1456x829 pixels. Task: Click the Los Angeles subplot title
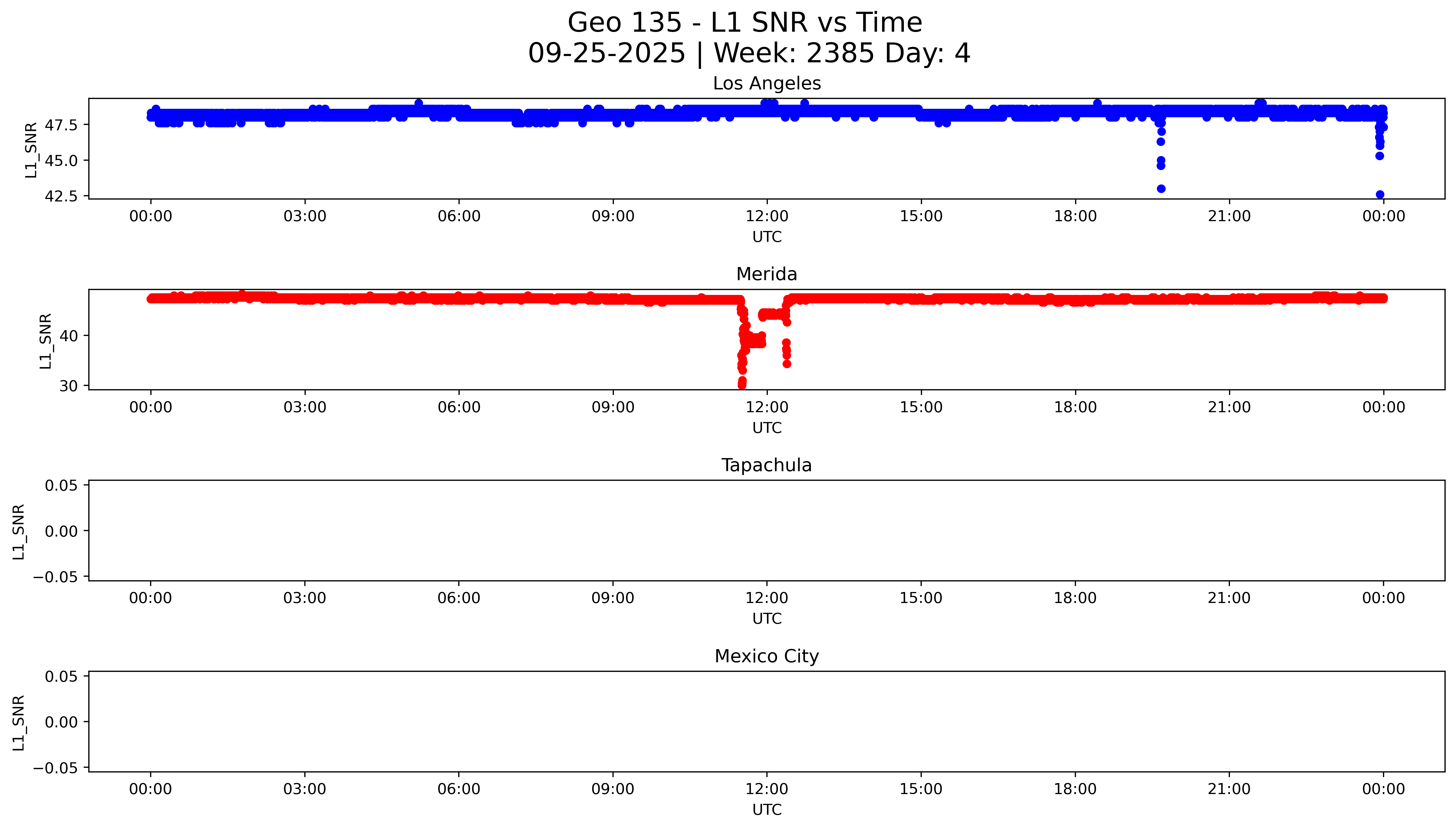point(766,84)
